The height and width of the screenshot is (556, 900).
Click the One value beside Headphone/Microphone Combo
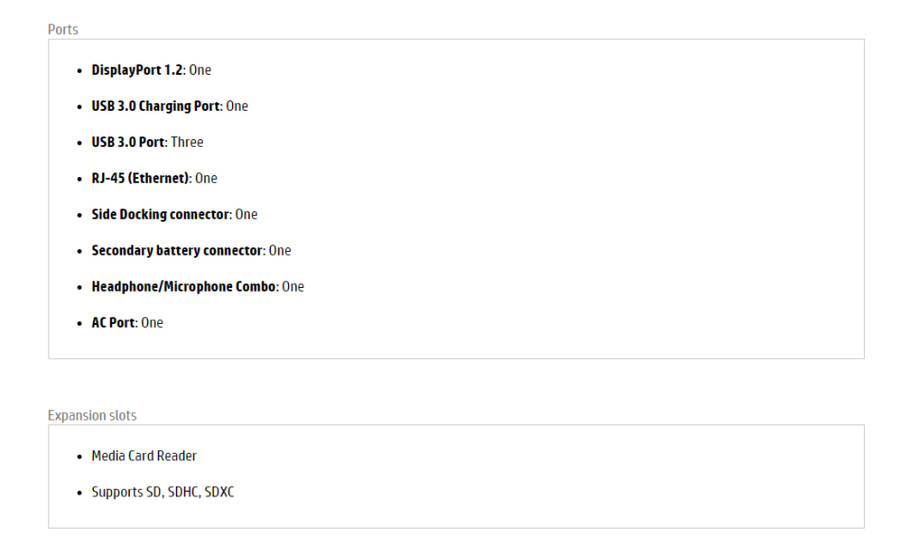tap(293, 286)
